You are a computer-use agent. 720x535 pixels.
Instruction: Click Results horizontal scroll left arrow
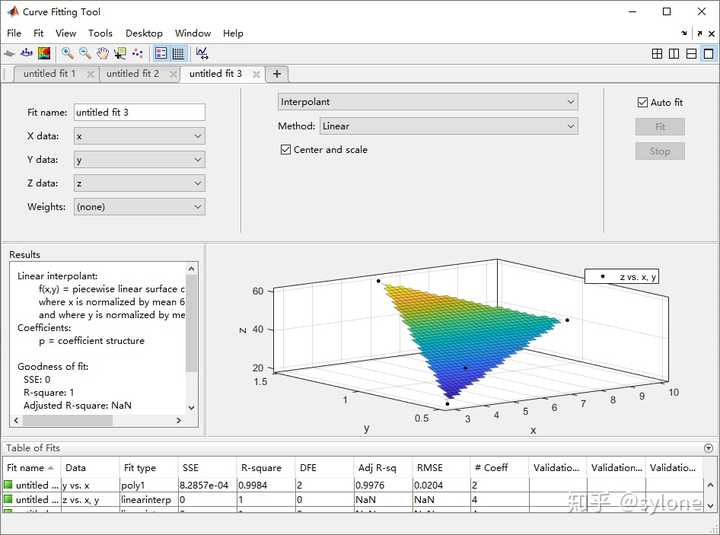pyautogui.click(x=16, y=420)
